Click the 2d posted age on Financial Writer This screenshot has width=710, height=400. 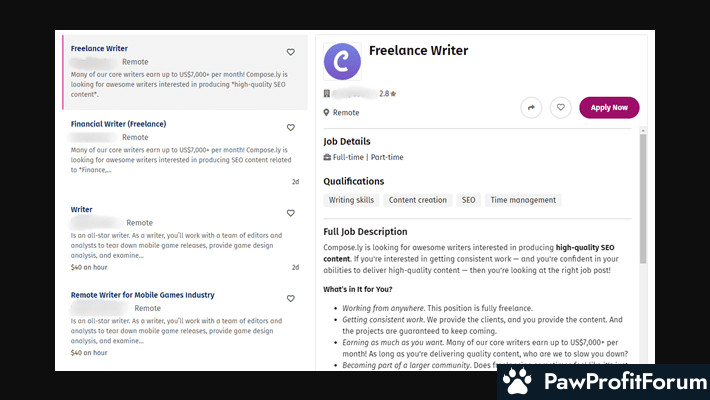coord(295,182)
